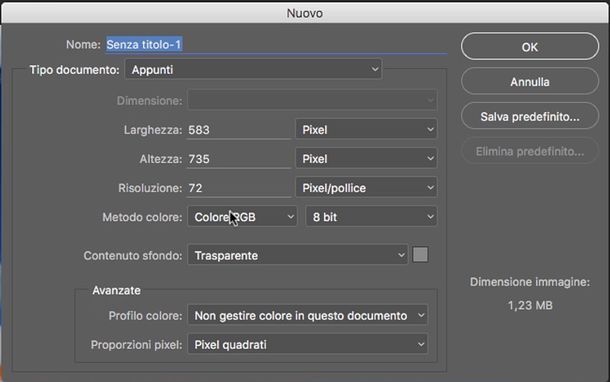This screenshot has width=610, height=382.
Task: Click the Nuovo dialog title
Action: pos(305,13)
